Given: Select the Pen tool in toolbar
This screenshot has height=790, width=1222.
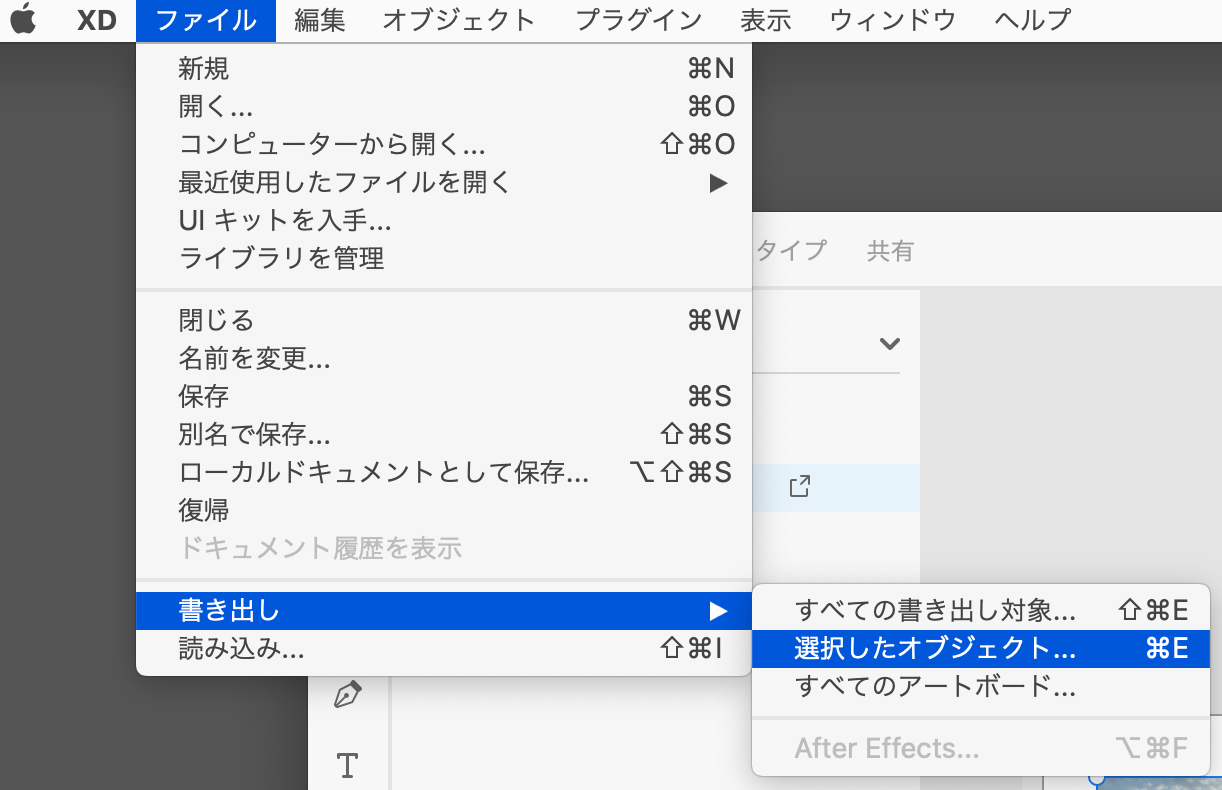Looking at the screenshot, I should point(347,694).
